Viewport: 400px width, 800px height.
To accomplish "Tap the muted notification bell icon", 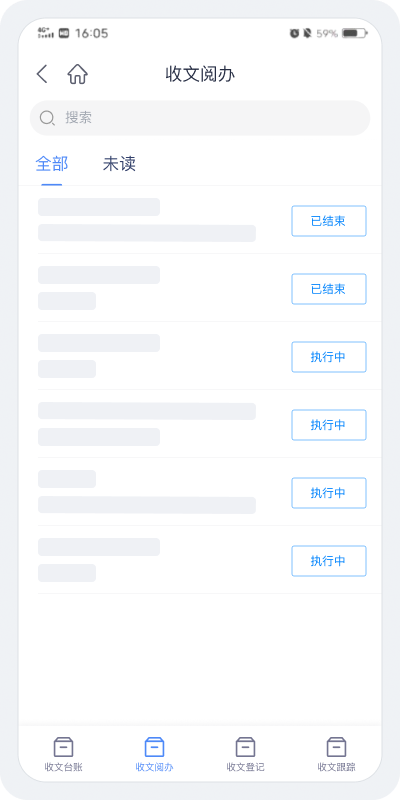I will coord(307,34).
